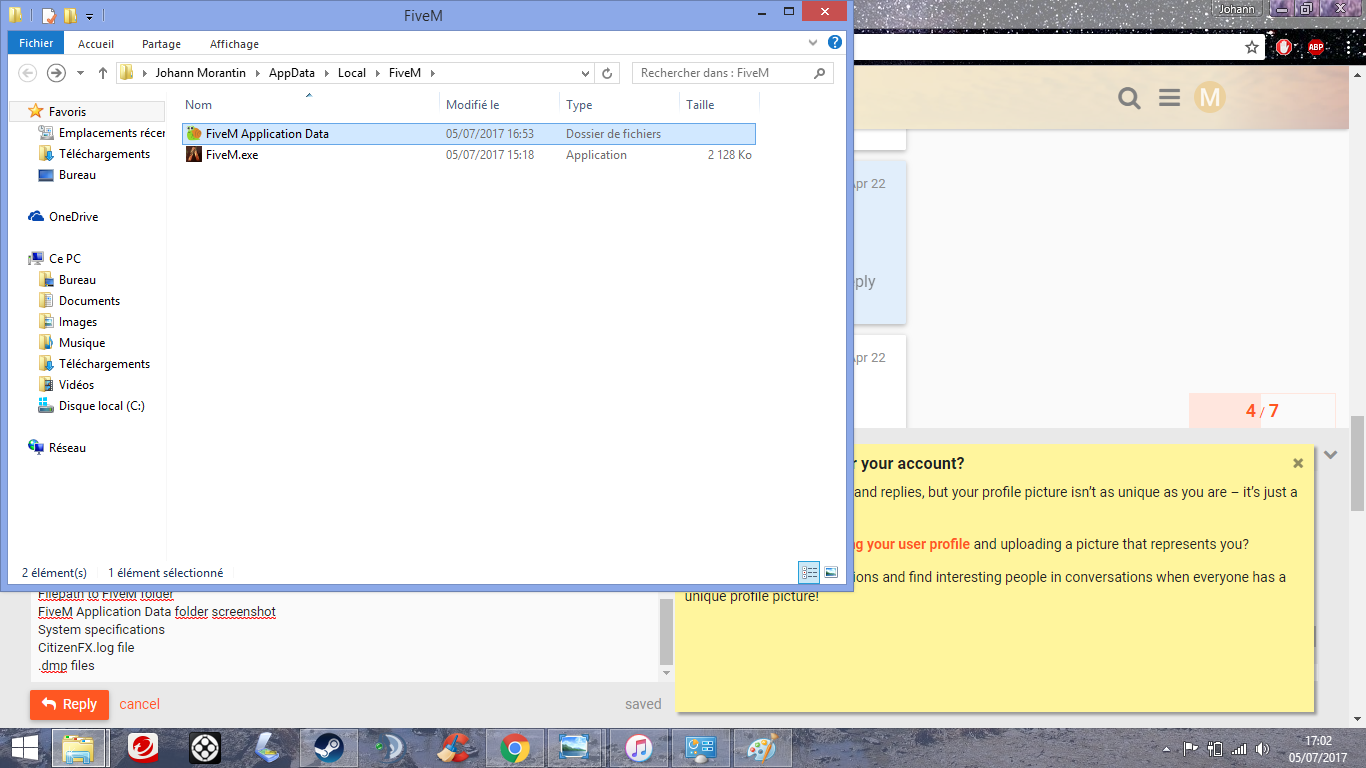Open iTunes from the taskbar

coord(639,748)
